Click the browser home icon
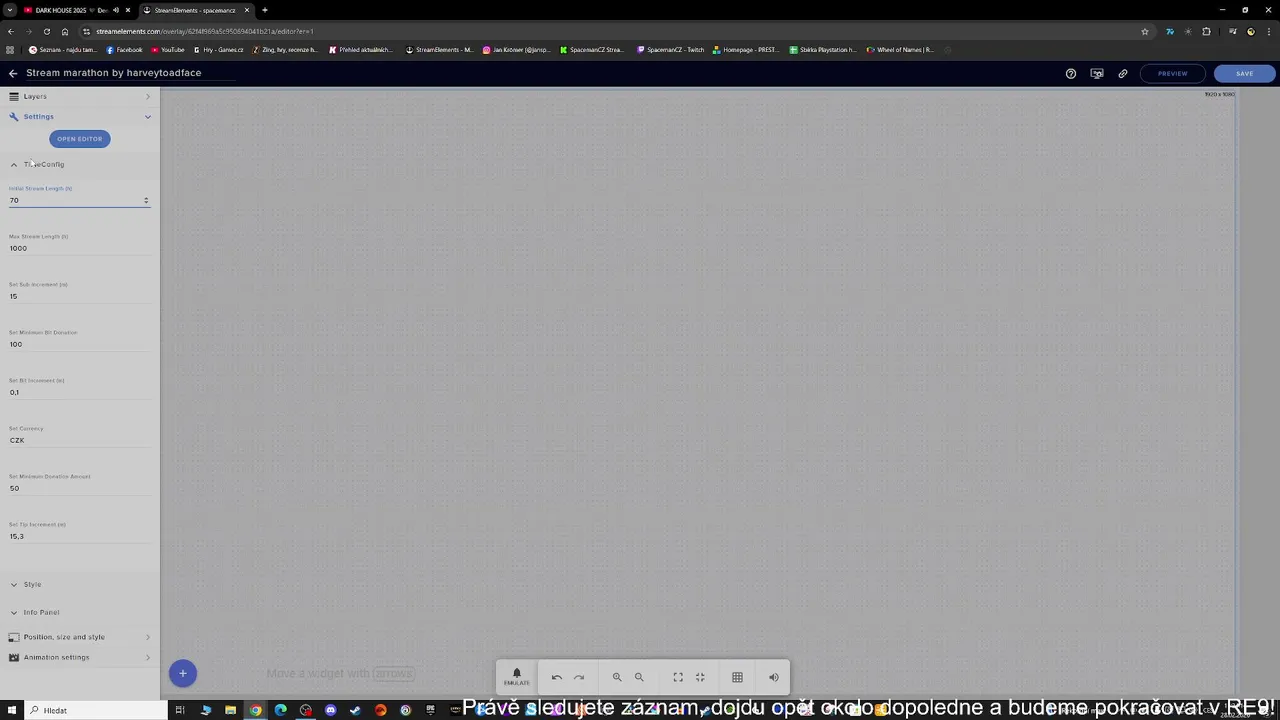This screenshot has height=720, width=1280. point(65,31)
